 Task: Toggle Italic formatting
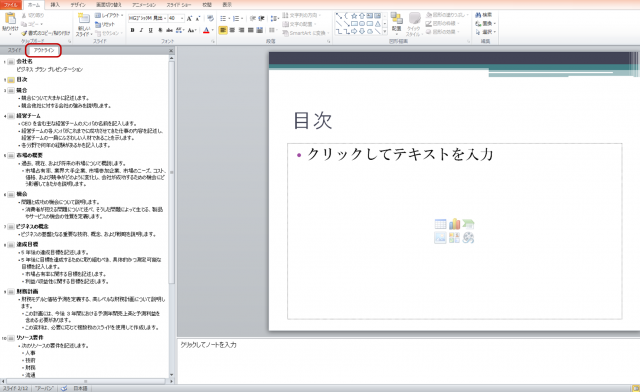(141, 30)
